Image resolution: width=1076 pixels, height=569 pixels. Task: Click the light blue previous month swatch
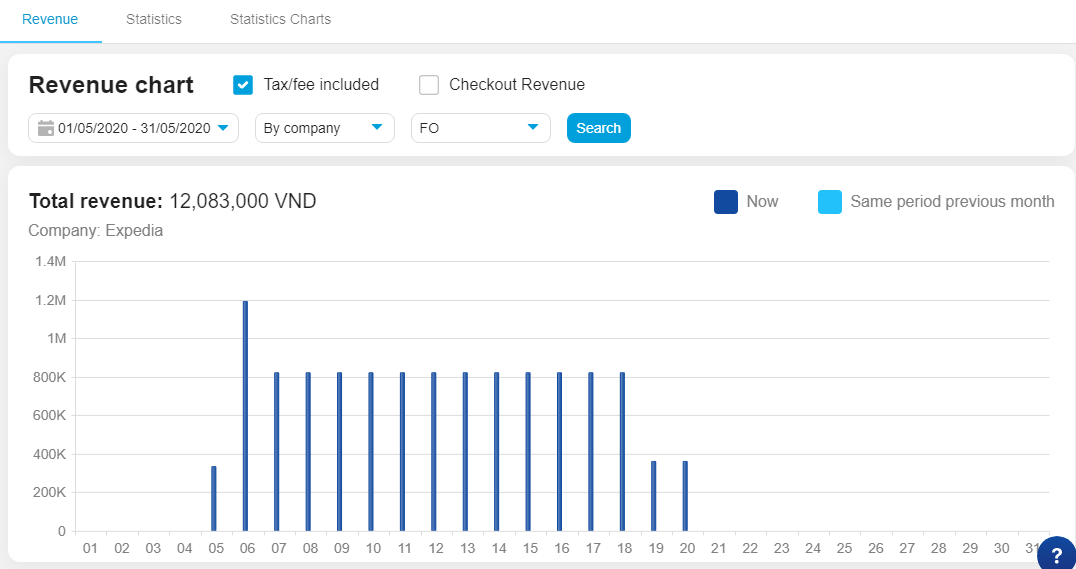tap(830, 202)
